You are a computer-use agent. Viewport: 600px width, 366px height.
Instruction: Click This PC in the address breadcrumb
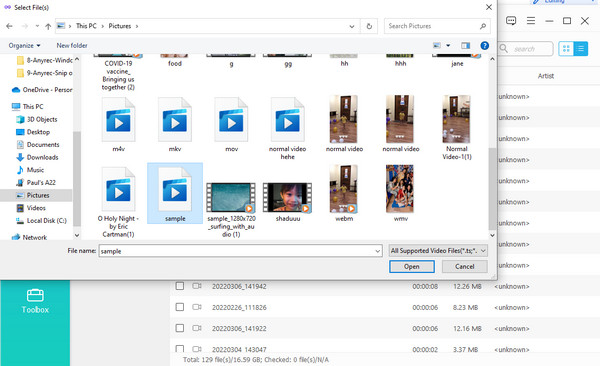point(86,26)
